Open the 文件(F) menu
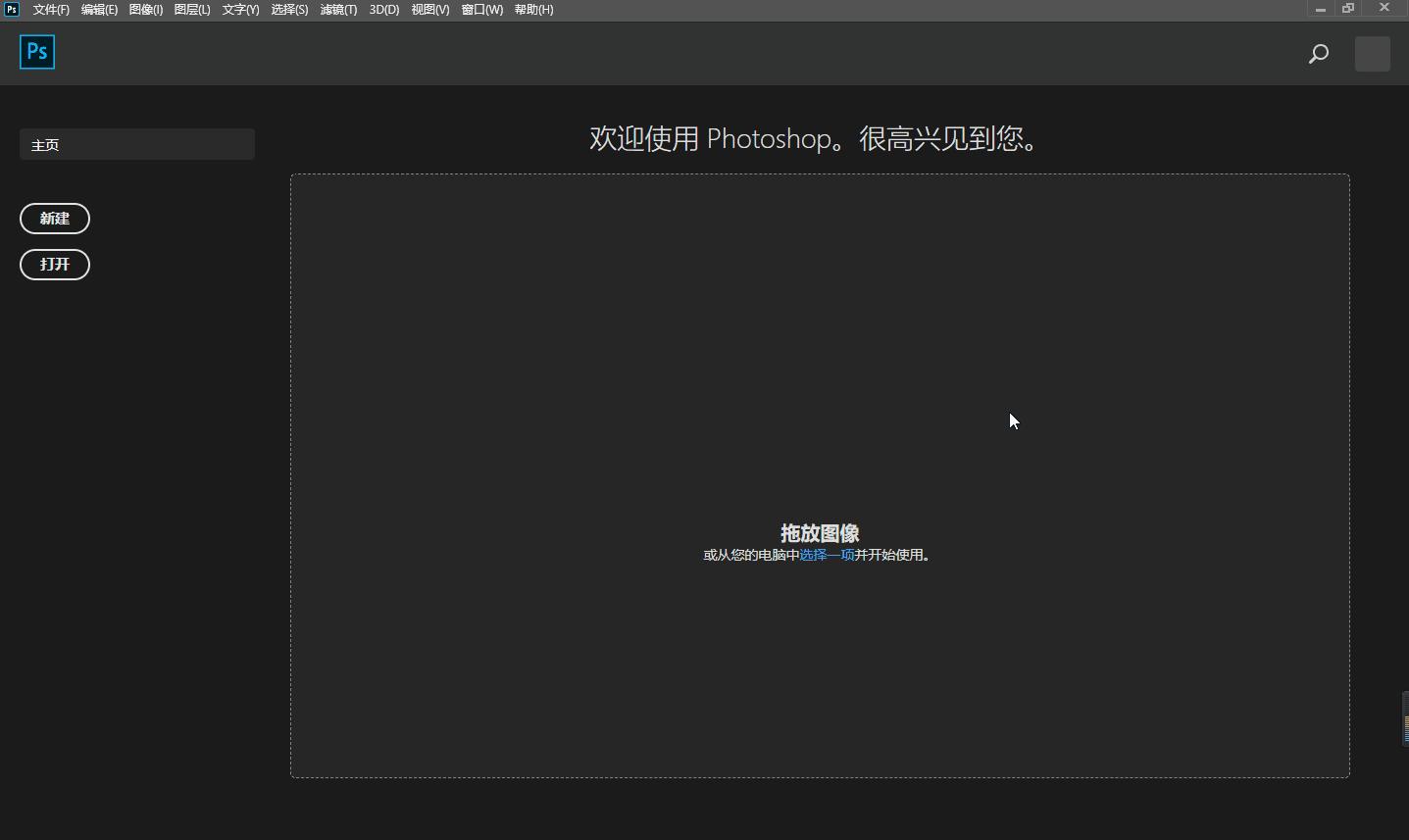1409x840 pixels. [51, 10]
